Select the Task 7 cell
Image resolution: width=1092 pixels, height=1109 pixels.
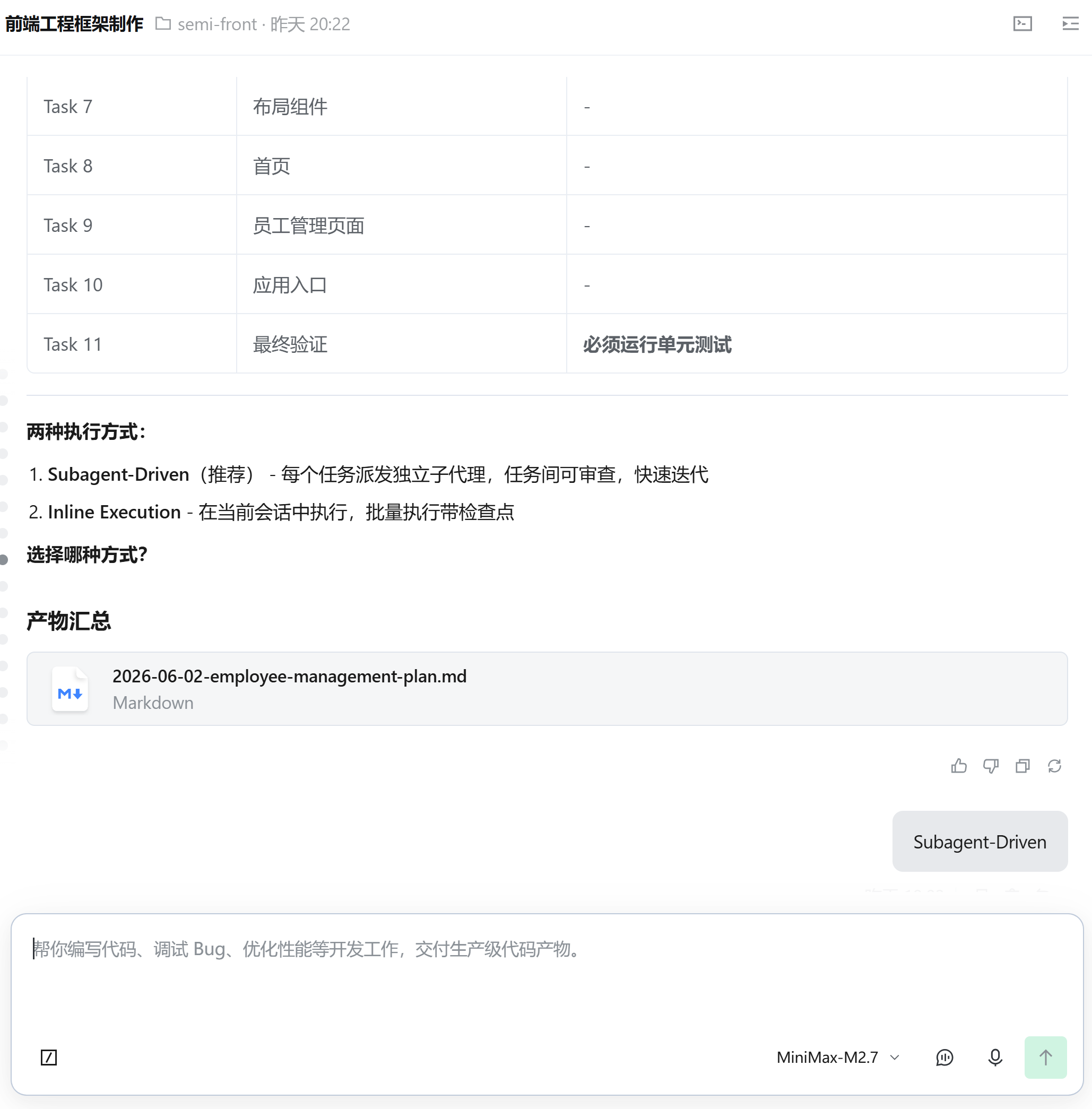pyautogui.click(x=132, y=106)
